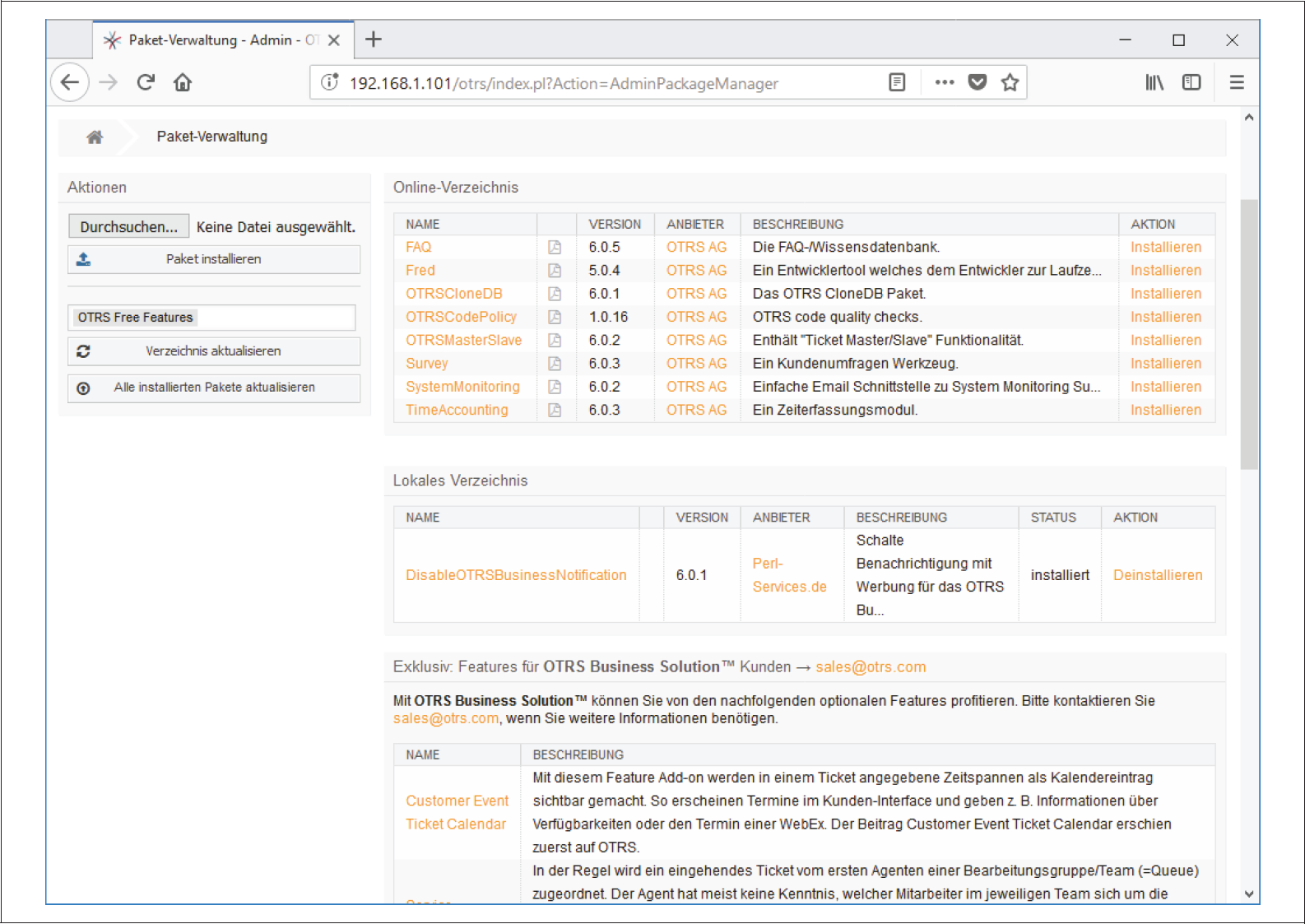Click Installieren for OTRSCloneDB
The width and height of the screenshot is (1305, 924).
[1165, 294]
